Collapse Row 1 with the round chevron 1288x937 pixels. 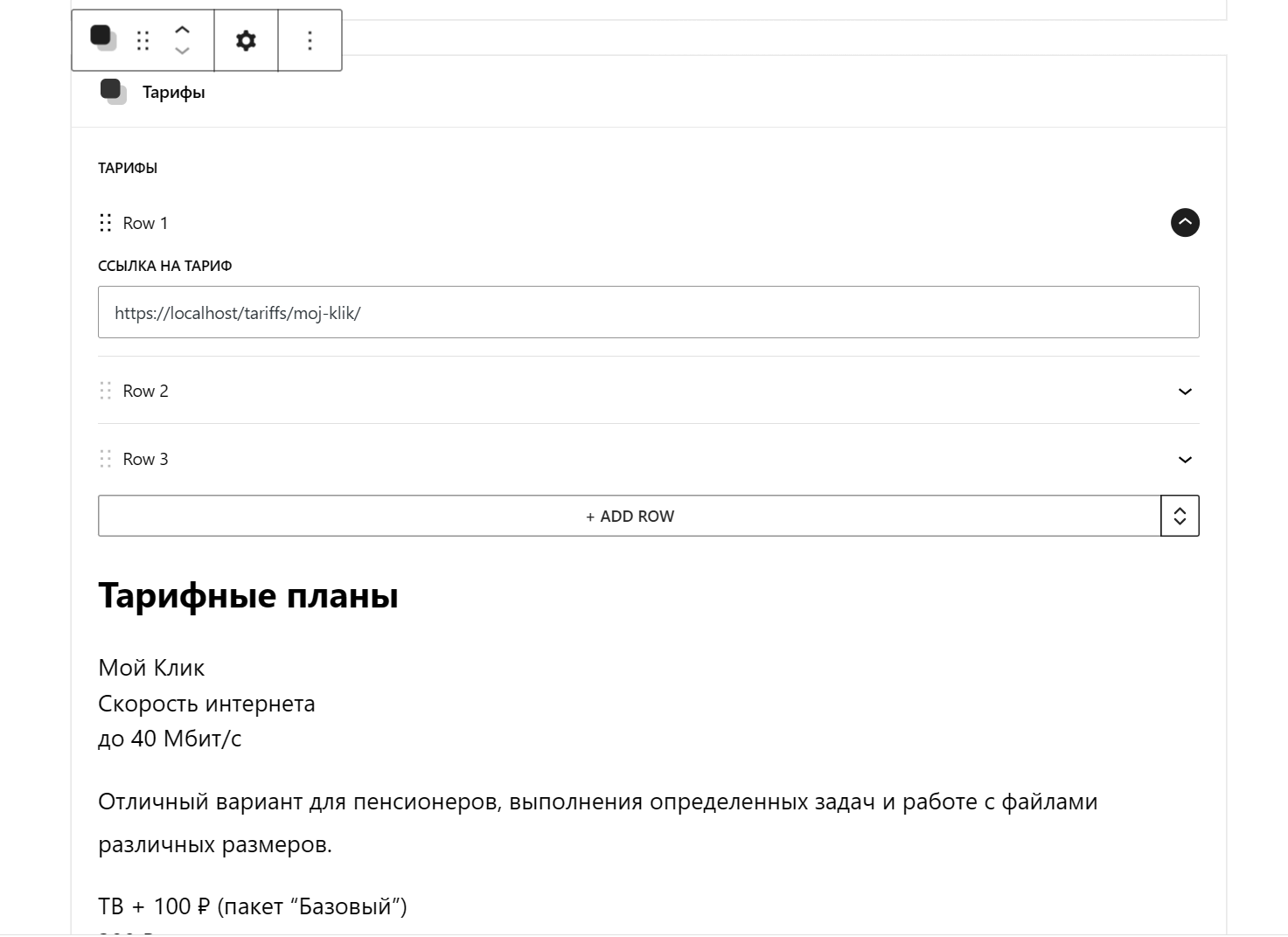pos(1185,223)
